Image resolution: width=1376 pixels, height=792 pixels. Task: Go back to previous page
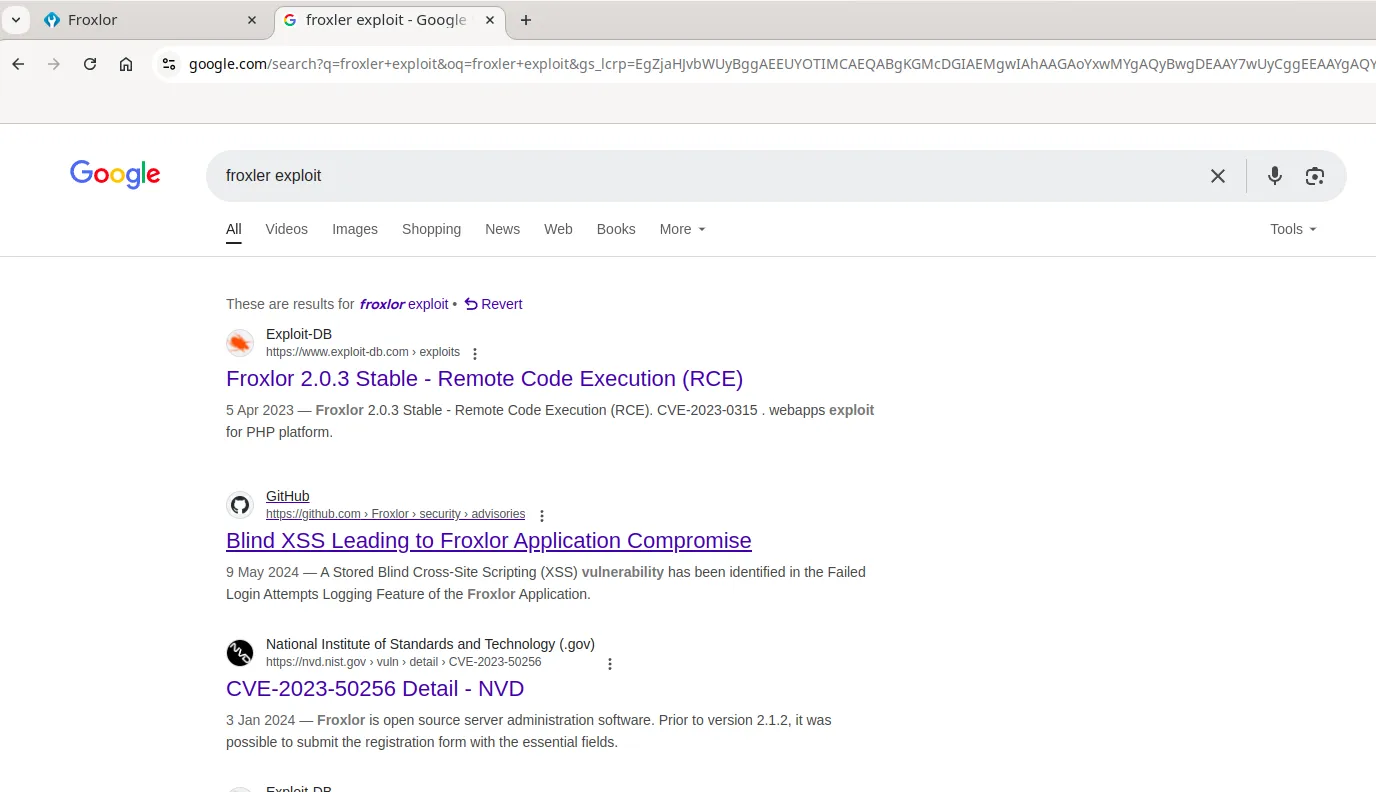point(18,64)
